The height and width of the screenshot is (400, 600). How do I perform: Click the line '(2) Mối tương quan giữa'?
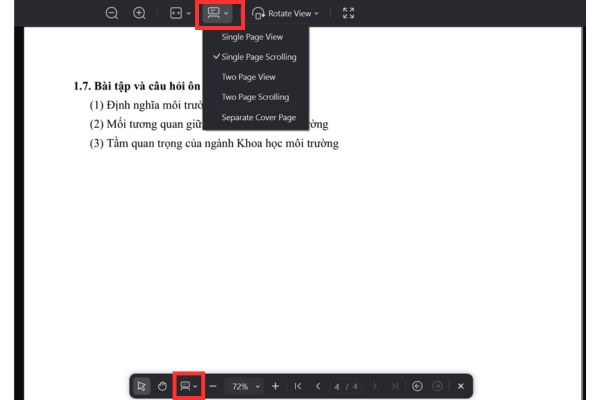click(146, 124)
